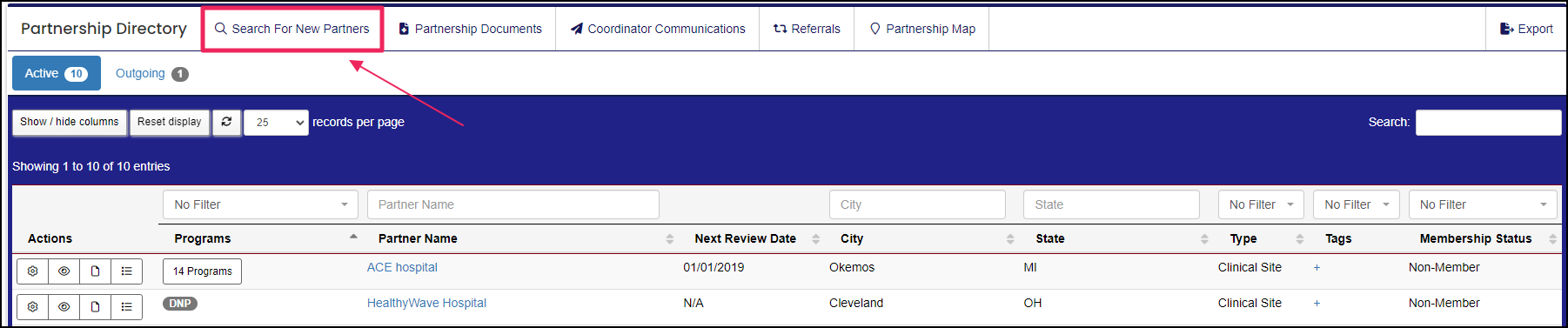This screenshot has height=328, width=1568.
Task: Click eye view icon for ACE hospital
Action: point(64,271)
